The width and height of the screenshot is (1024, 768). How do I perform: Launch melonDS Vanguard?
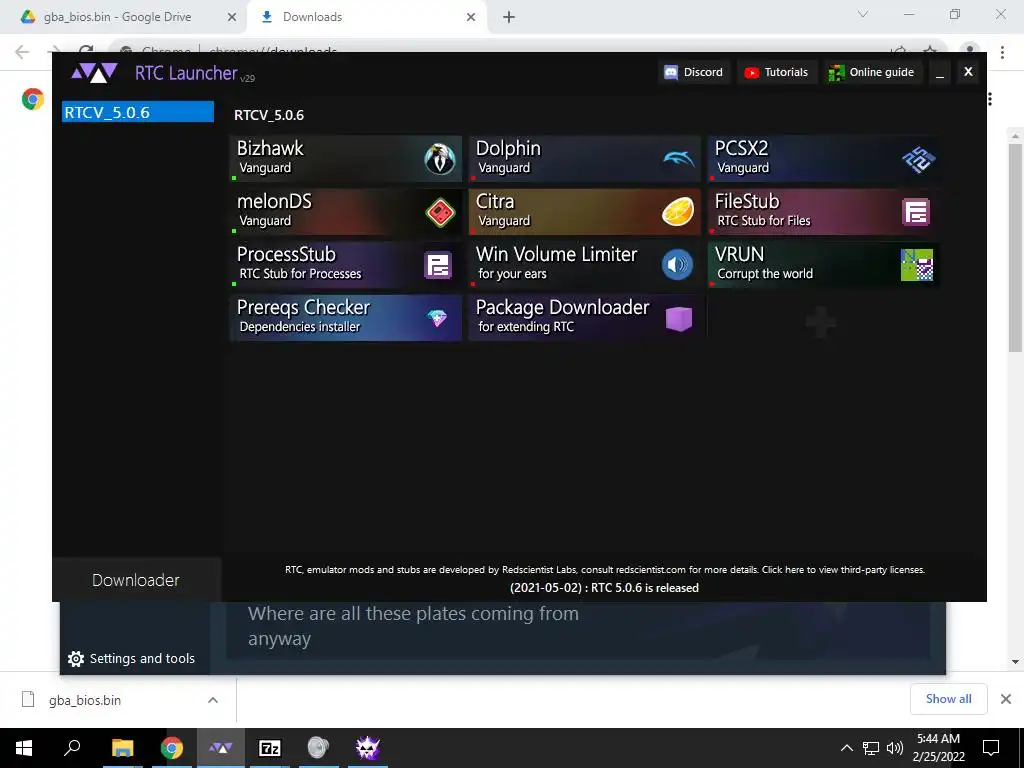[x=345, y=212]
